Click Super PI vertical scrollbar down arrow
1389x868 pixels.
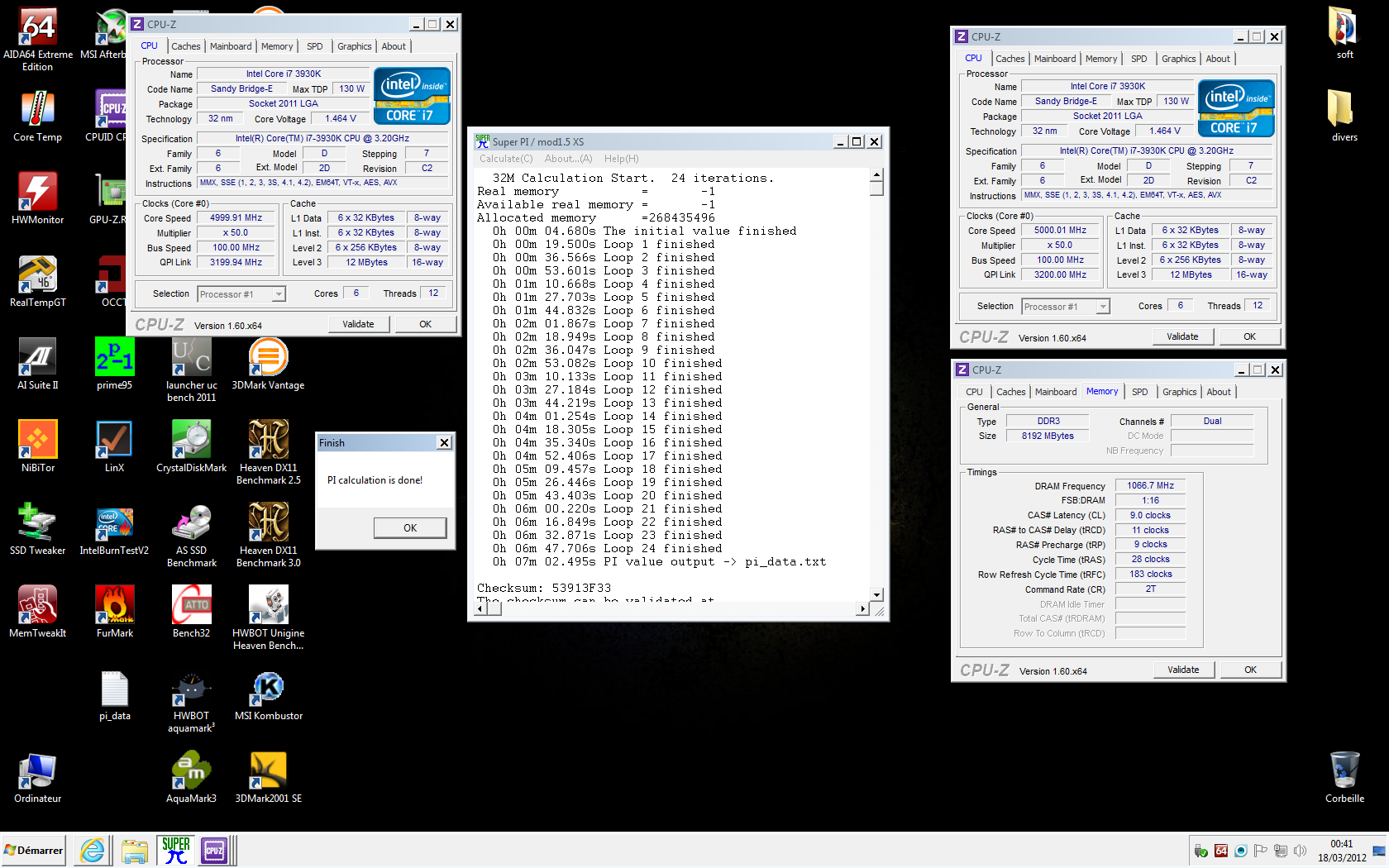coord(877,594)
